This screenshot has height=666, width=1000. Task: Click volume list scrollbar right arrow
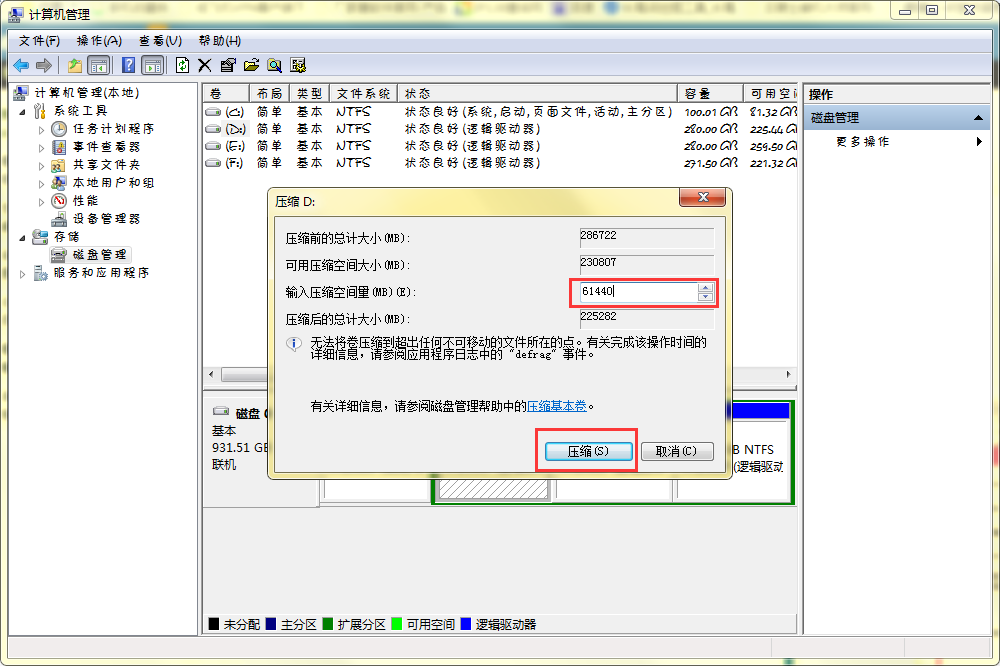coord(788,374)
